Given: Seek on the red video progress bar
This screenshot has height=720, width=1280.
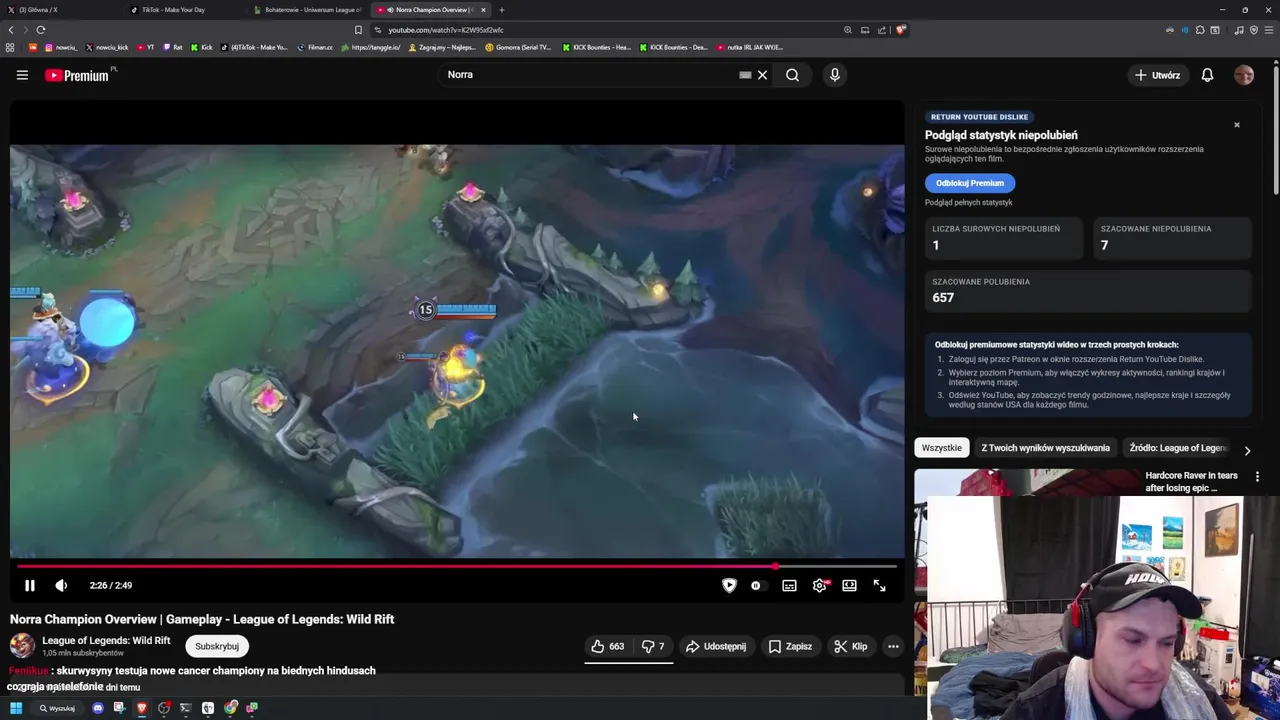Looking at the screenshot, I should [x=456, y=566].
